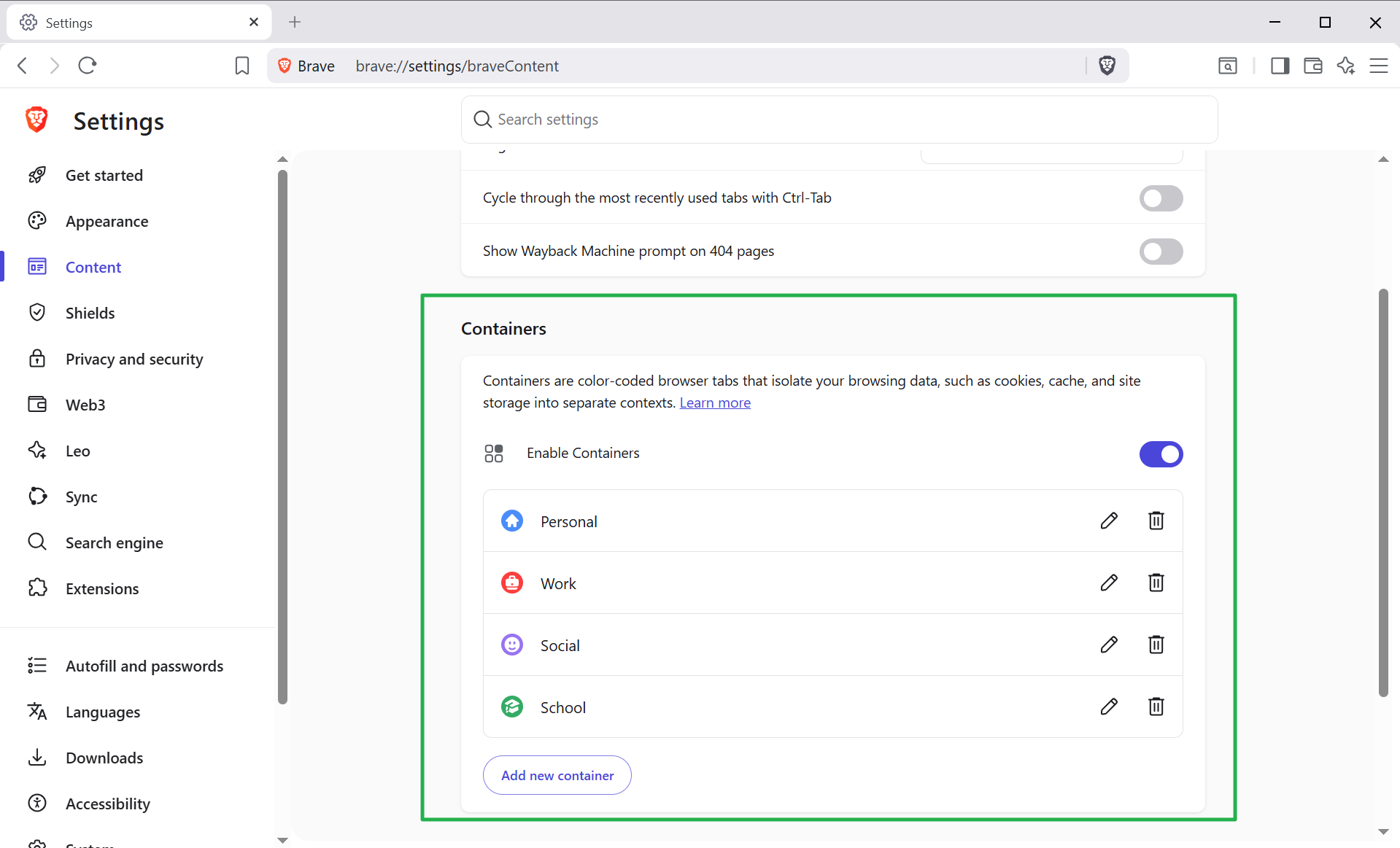Toggle Show Wayback Machine prompt switch
1400x848 pixels.
tap(1161, 252)
